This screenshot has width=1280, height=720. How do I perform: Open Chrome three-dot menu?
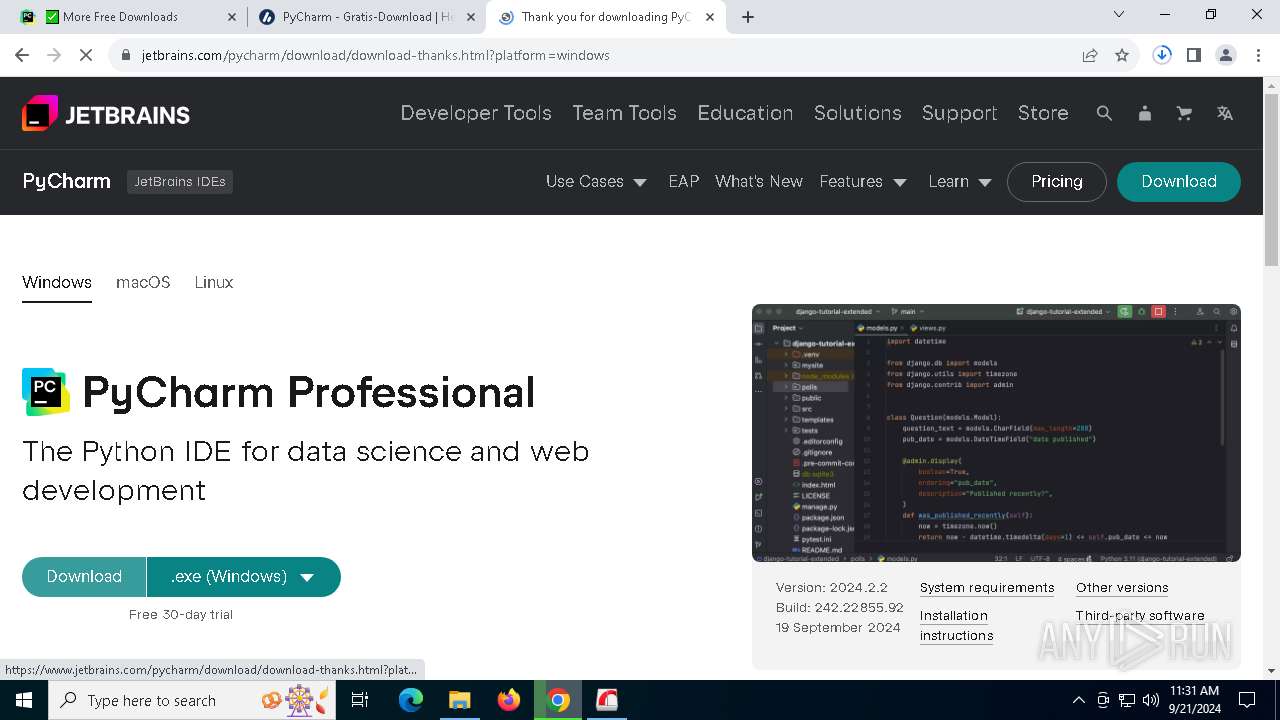1258,55
